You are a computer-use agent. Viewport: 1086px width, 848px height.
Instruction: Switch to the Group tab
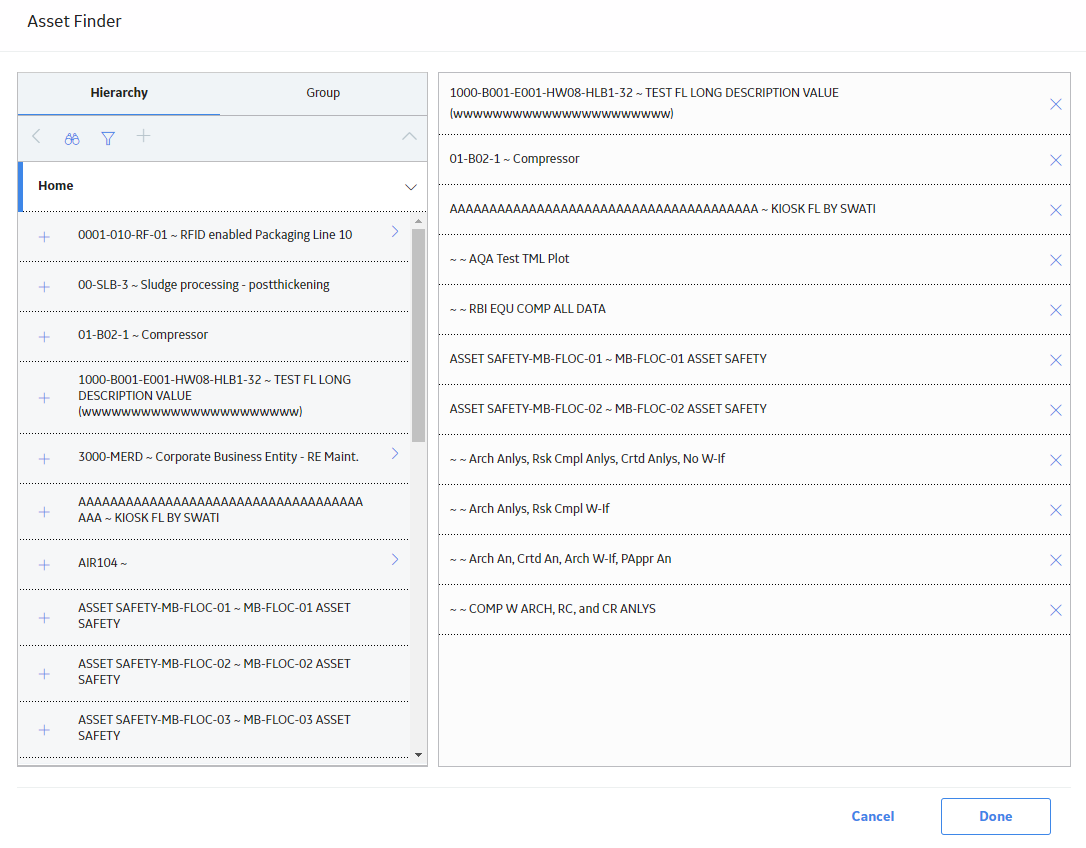click(x=323, y=93)
